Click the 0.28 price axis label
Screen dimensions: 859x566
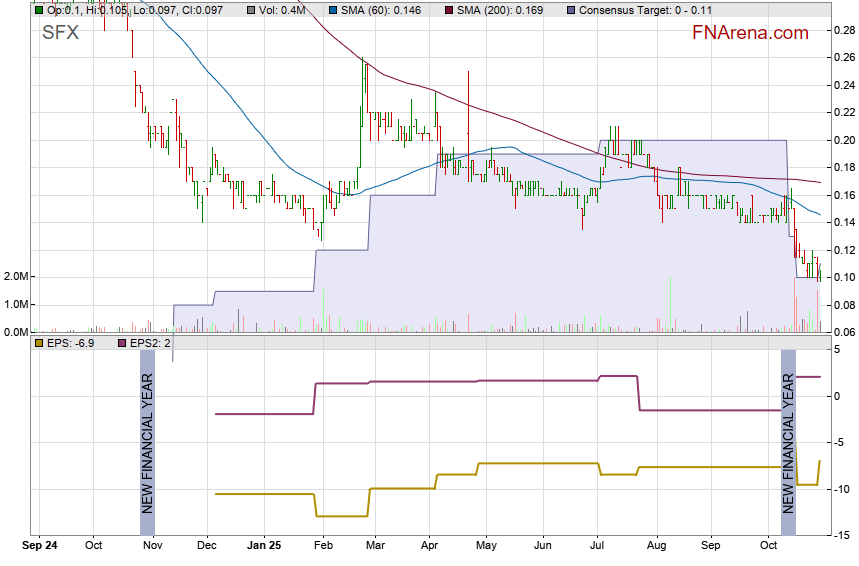(x=844, y=30)
